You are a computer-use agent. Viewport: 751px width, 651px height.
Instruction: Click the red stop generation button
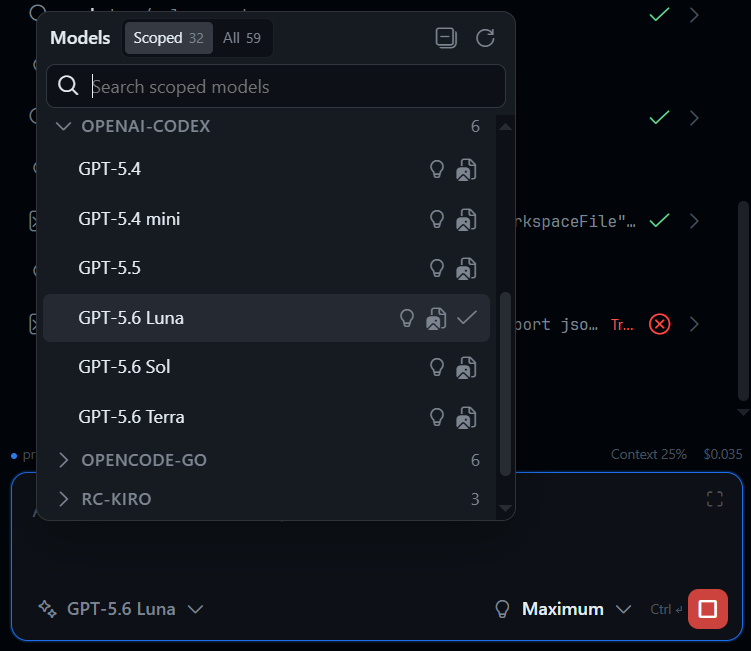[708, 609]
